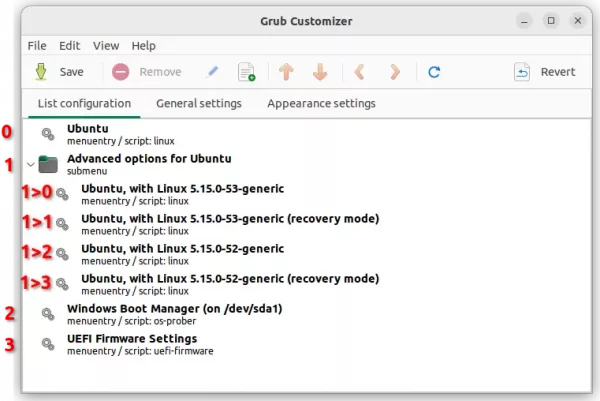Click gear icon of Ubuntu entry
600x401 pixels.
48,134
